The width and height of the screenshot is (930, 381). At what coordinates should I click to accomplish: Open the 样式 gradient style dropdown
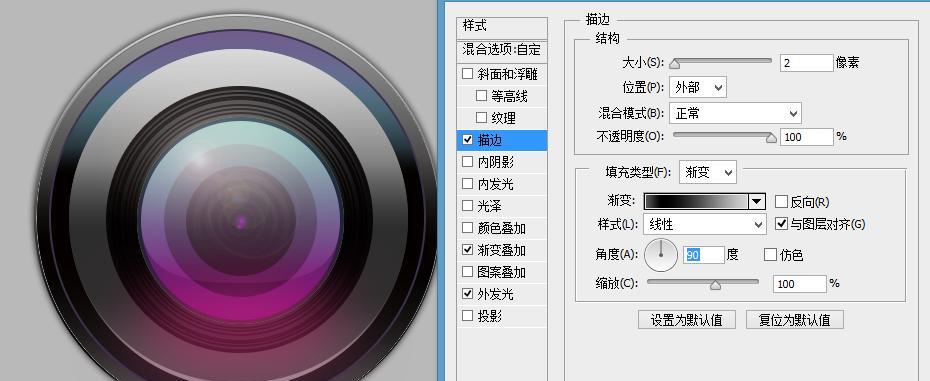click(x=705, y=225)
